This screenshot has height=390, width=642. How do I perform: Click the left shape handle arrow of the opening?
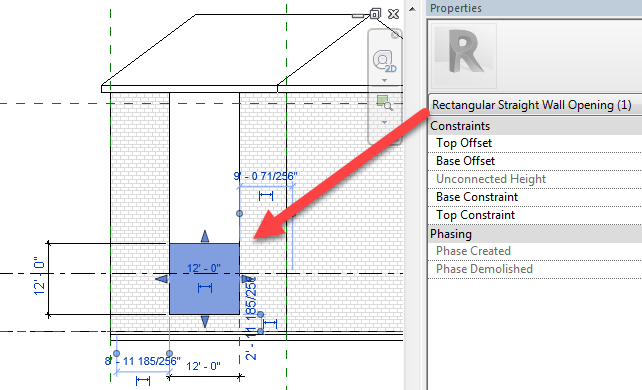(162, 279)
